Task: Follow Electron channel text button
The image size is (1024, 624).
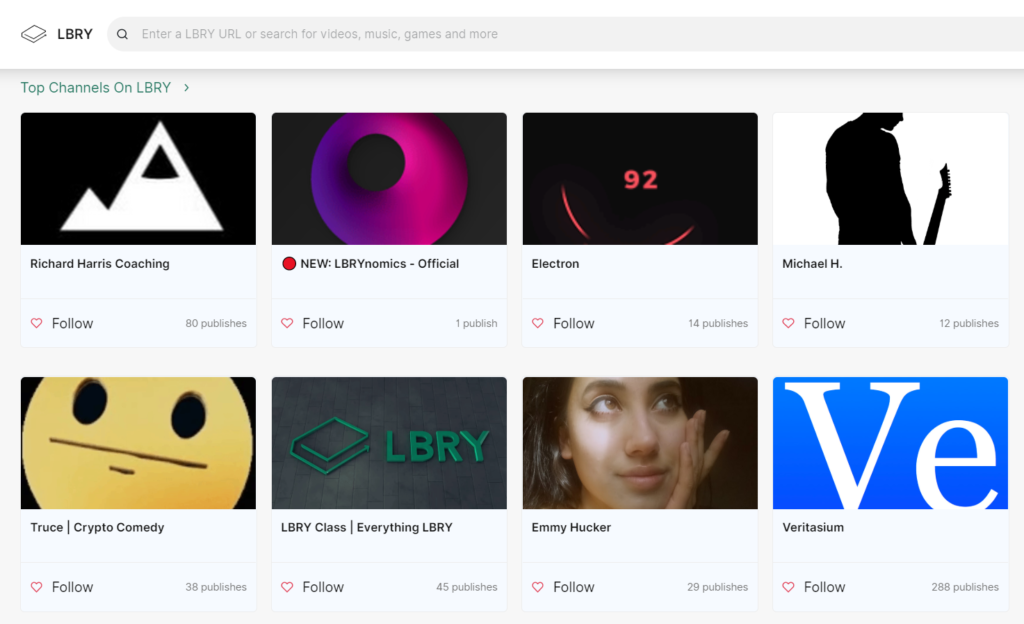Action: tap(574, 323)
